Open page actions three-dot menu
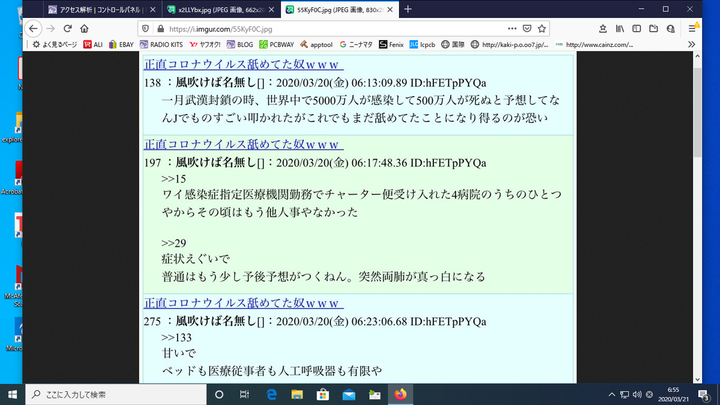The height and width of the screenshot is (405, 720). 512,28
